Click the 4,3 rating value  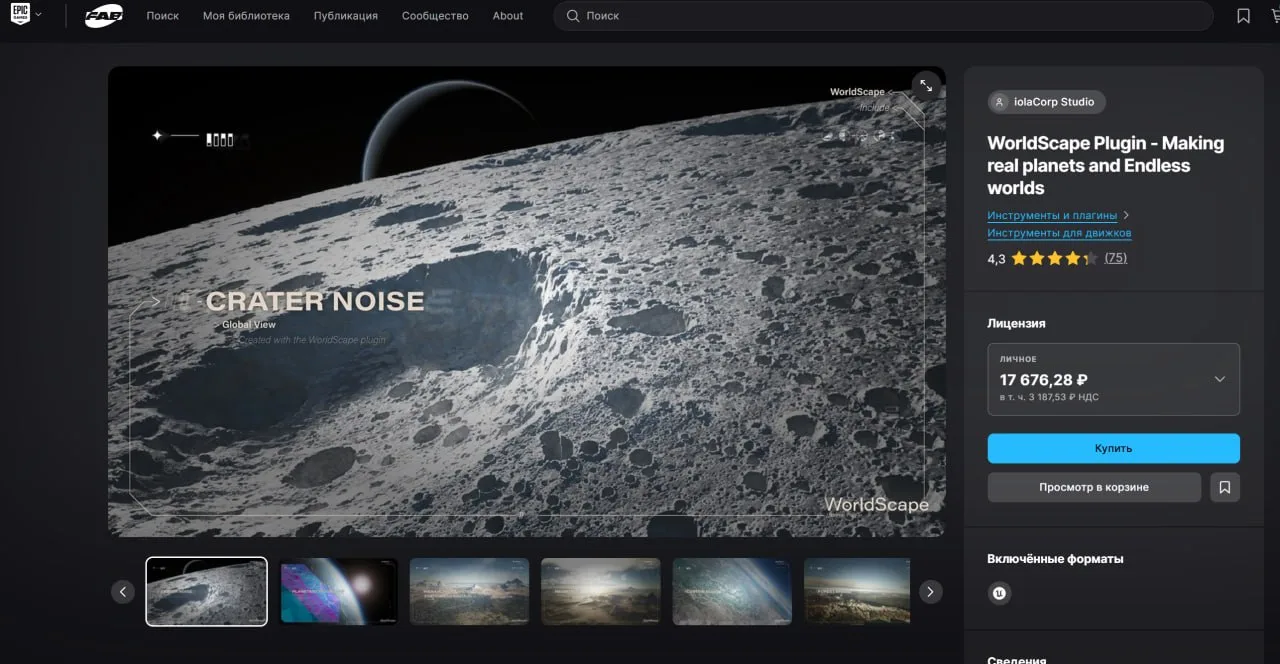[996, 258]
